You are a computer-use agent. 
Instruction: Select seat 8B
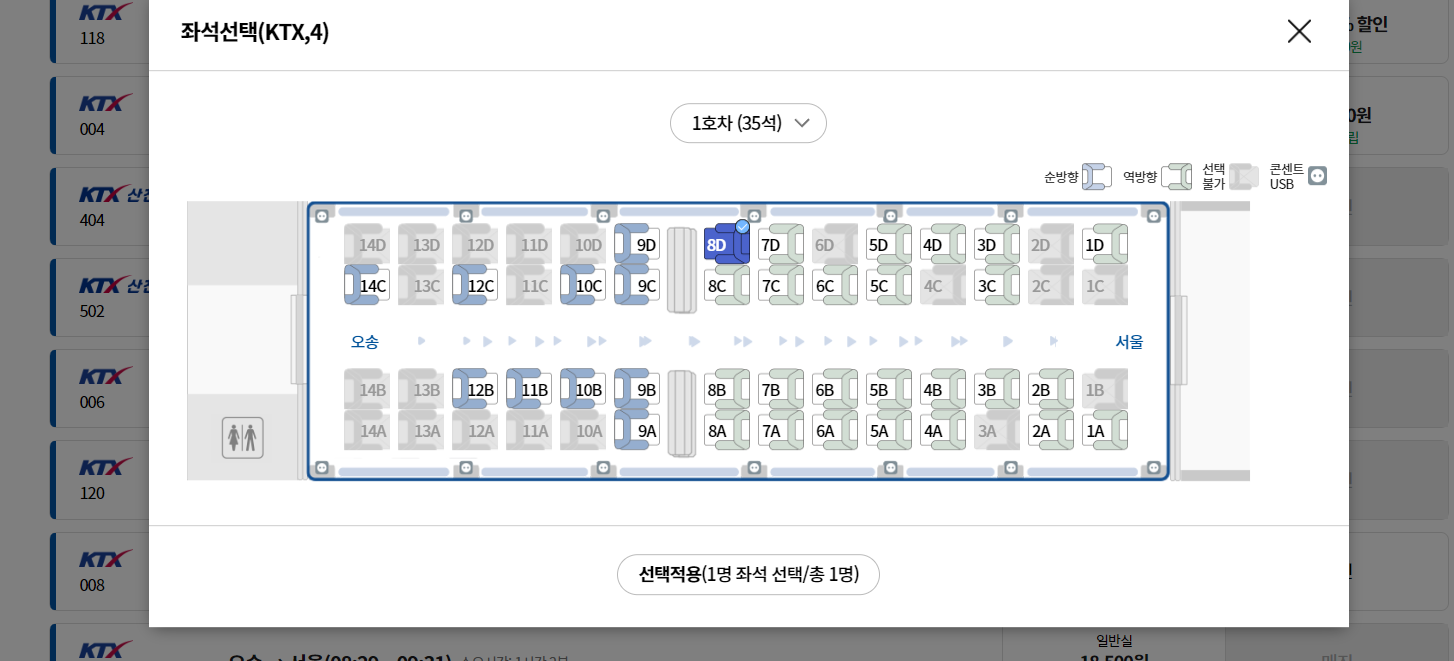pos(727,390)
